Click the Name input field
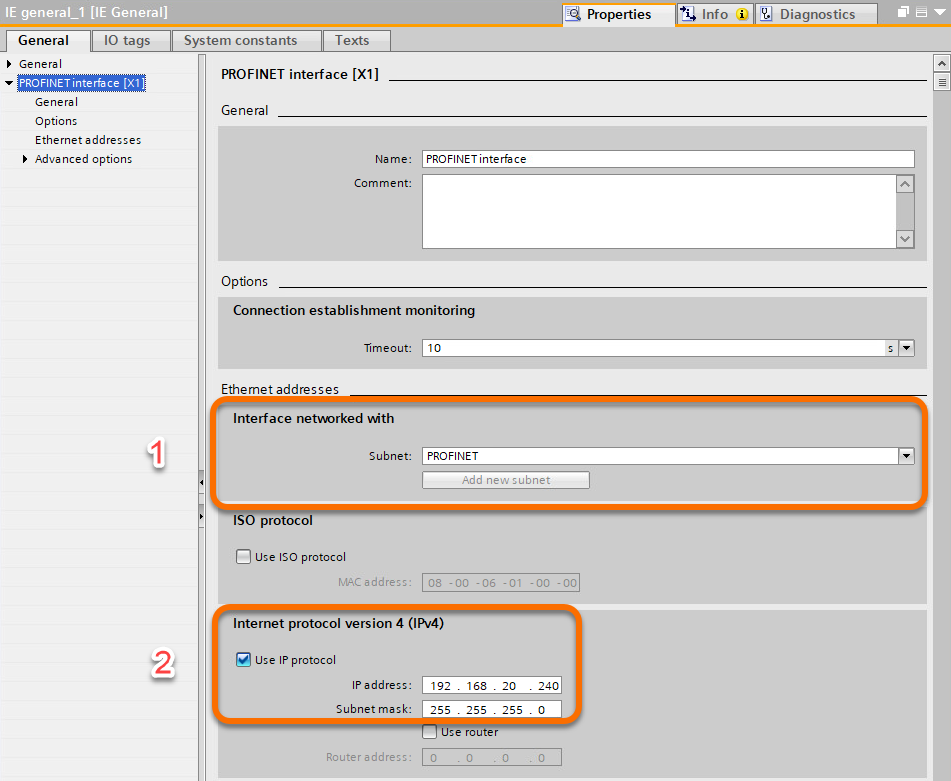Image resolution: width=951 pixels, height=781 pixels. 668,159
